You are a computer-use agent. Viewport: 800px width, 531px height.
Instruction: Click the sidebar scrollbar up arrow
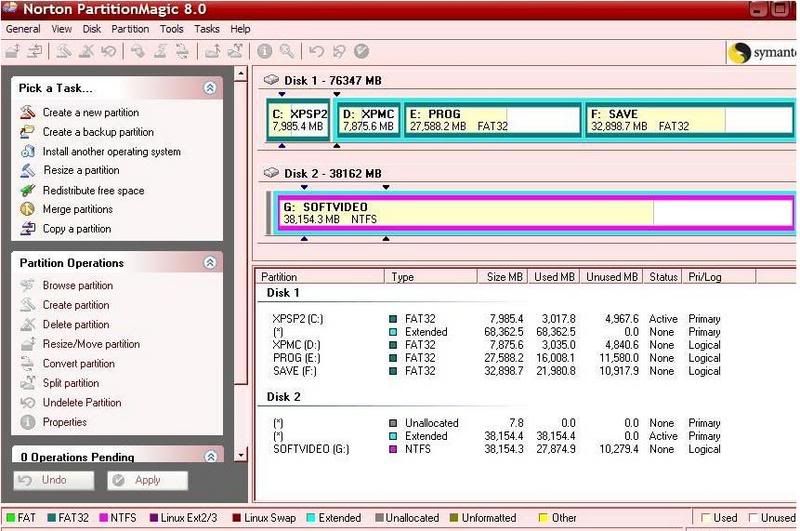[x=241, y=73]
